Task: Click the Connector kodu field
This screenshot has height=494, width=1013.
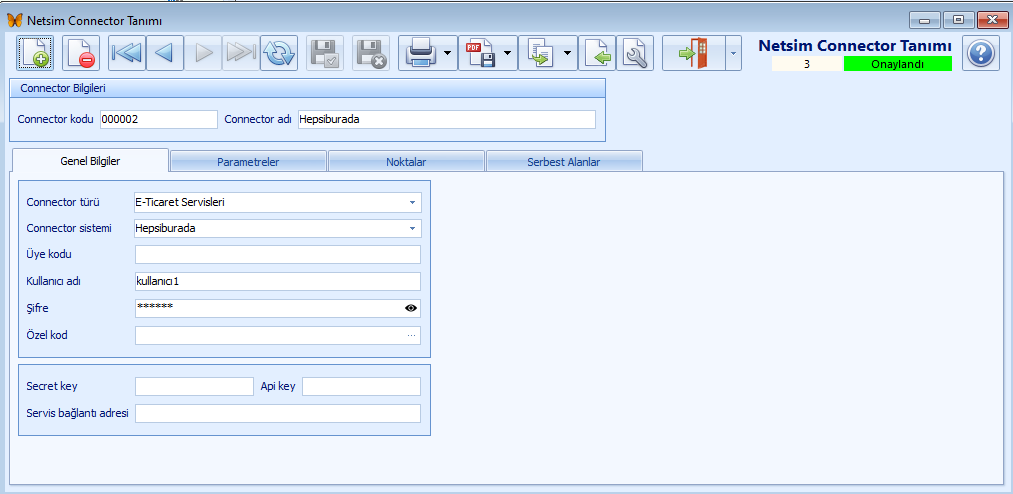Action: [159, 119]
